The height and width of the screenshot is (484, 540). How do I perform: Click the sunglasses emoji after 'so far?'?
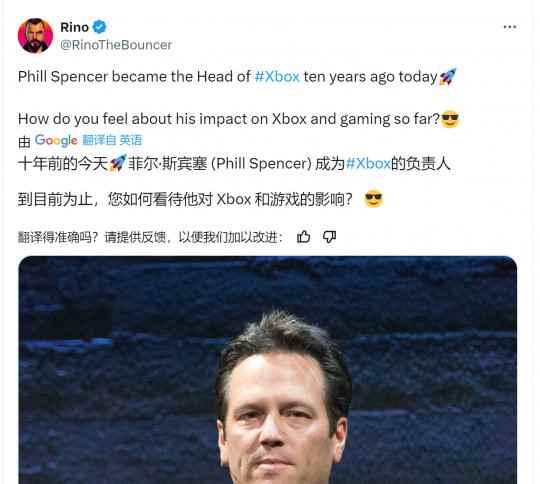[450, 119]
